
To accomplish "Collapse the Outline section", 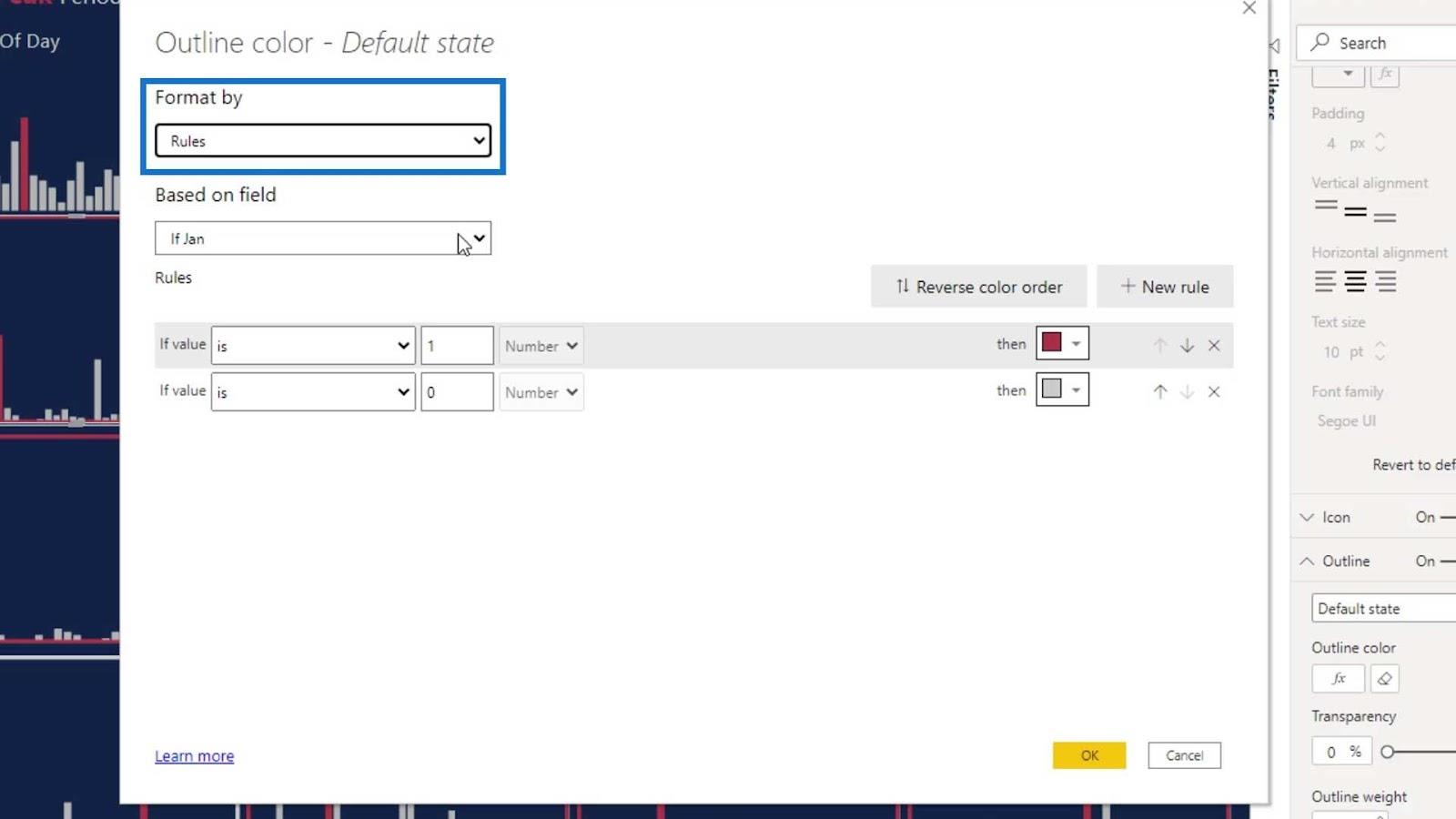I will (x=1307, y=561).
